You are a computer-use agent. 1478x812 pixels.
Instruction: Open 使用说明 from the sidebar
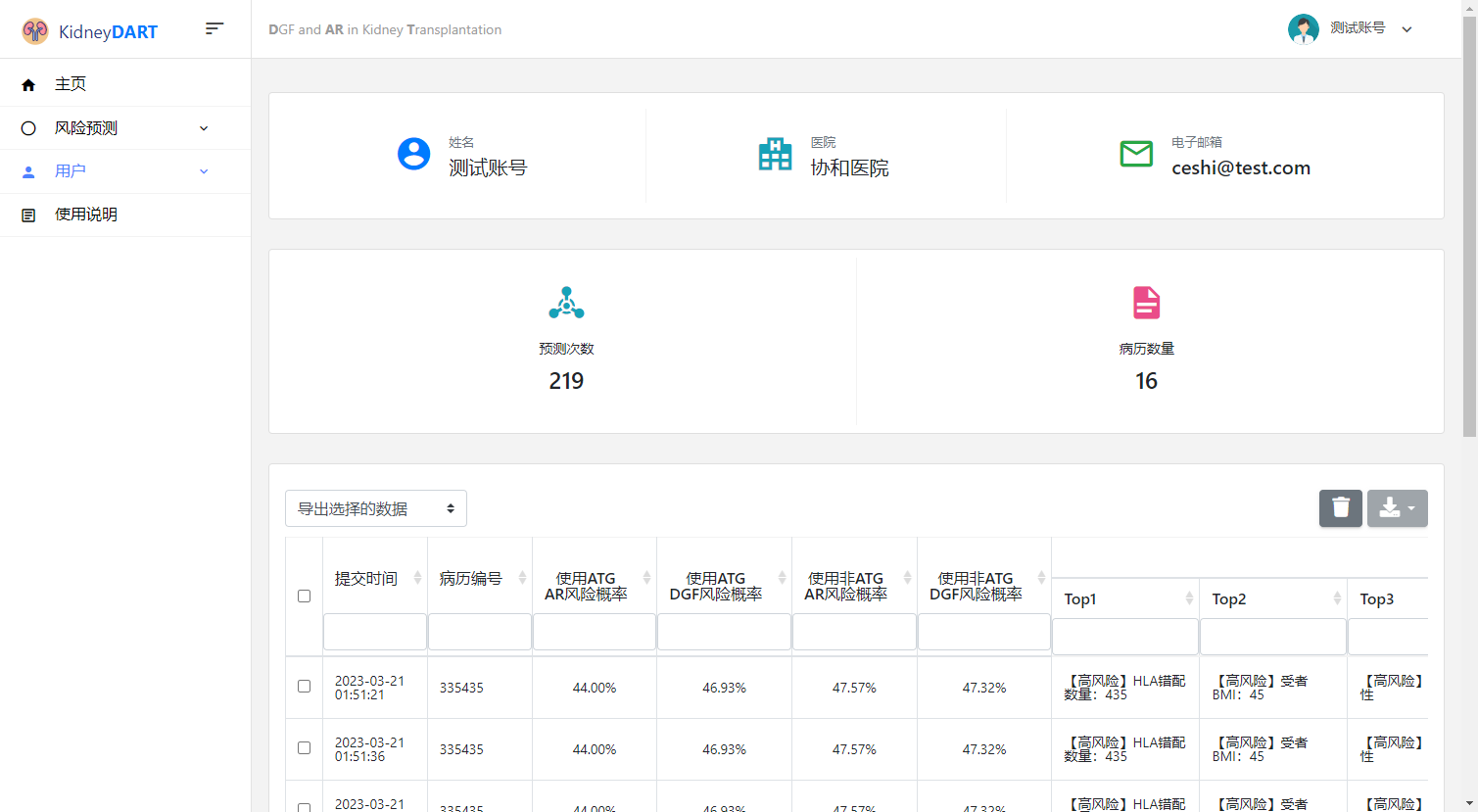[x=86, y=215]
